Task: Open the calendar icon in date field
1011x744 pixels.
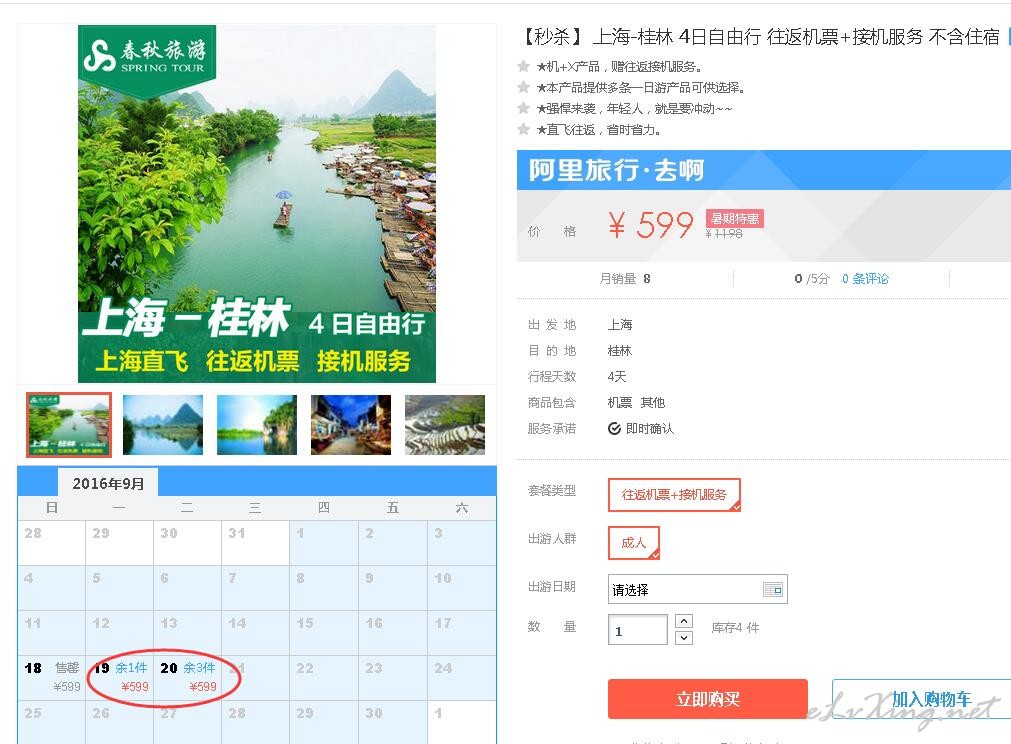Action: [x=772, y=589]
